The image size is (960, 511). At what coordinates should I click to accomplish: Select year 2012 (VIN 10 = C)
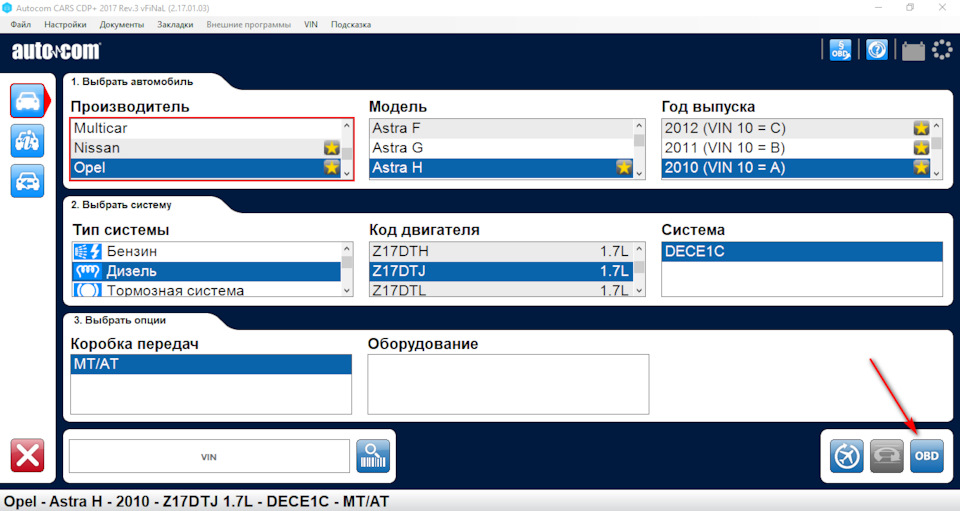click(x=796, y=128)
